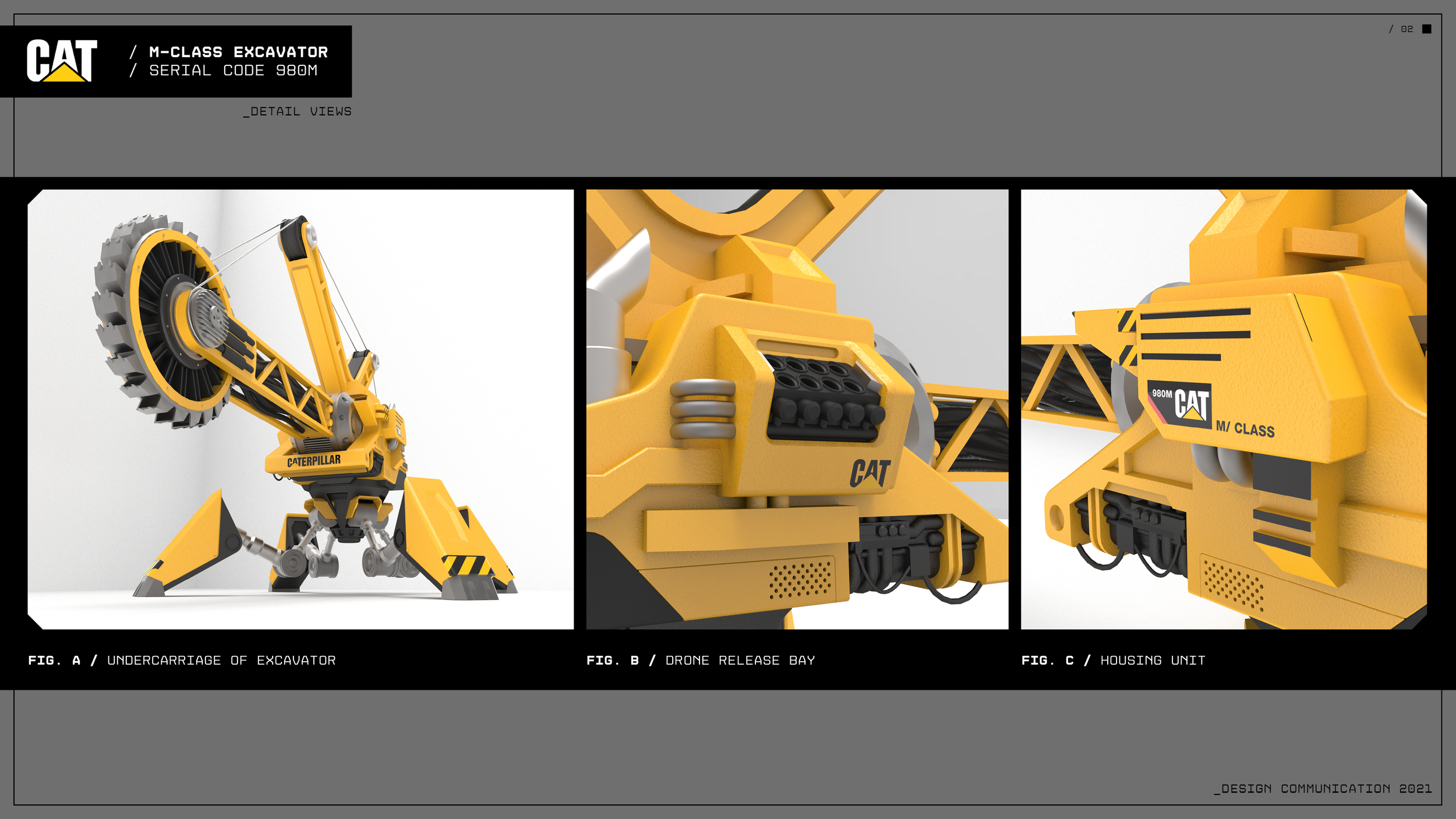Click the _DETAIL VIEWS heading

[x=297, y=111]
